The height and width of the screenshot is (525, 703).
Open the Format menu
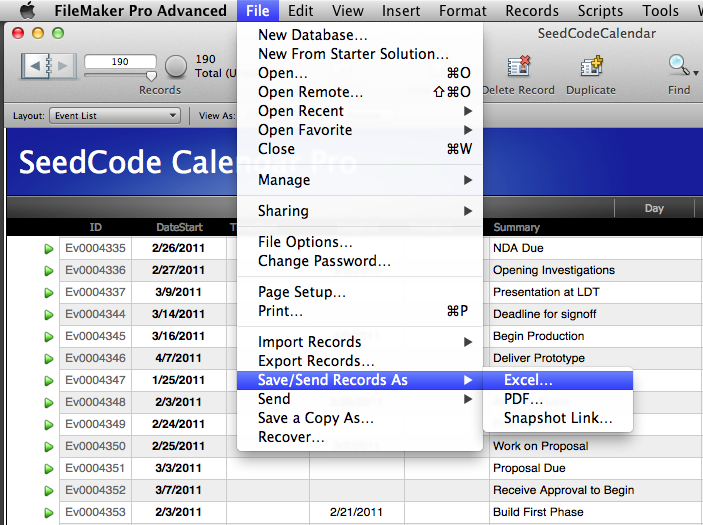(x=462, y=10)
